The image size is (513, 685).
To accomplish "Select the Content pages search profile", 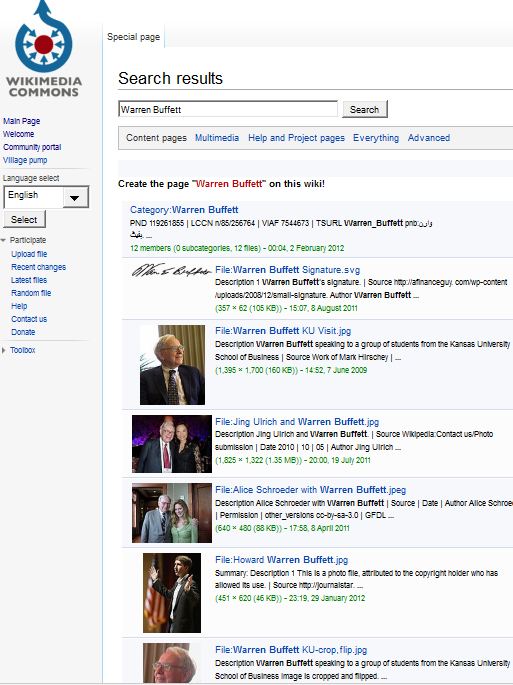I will [x=156, y=138].
